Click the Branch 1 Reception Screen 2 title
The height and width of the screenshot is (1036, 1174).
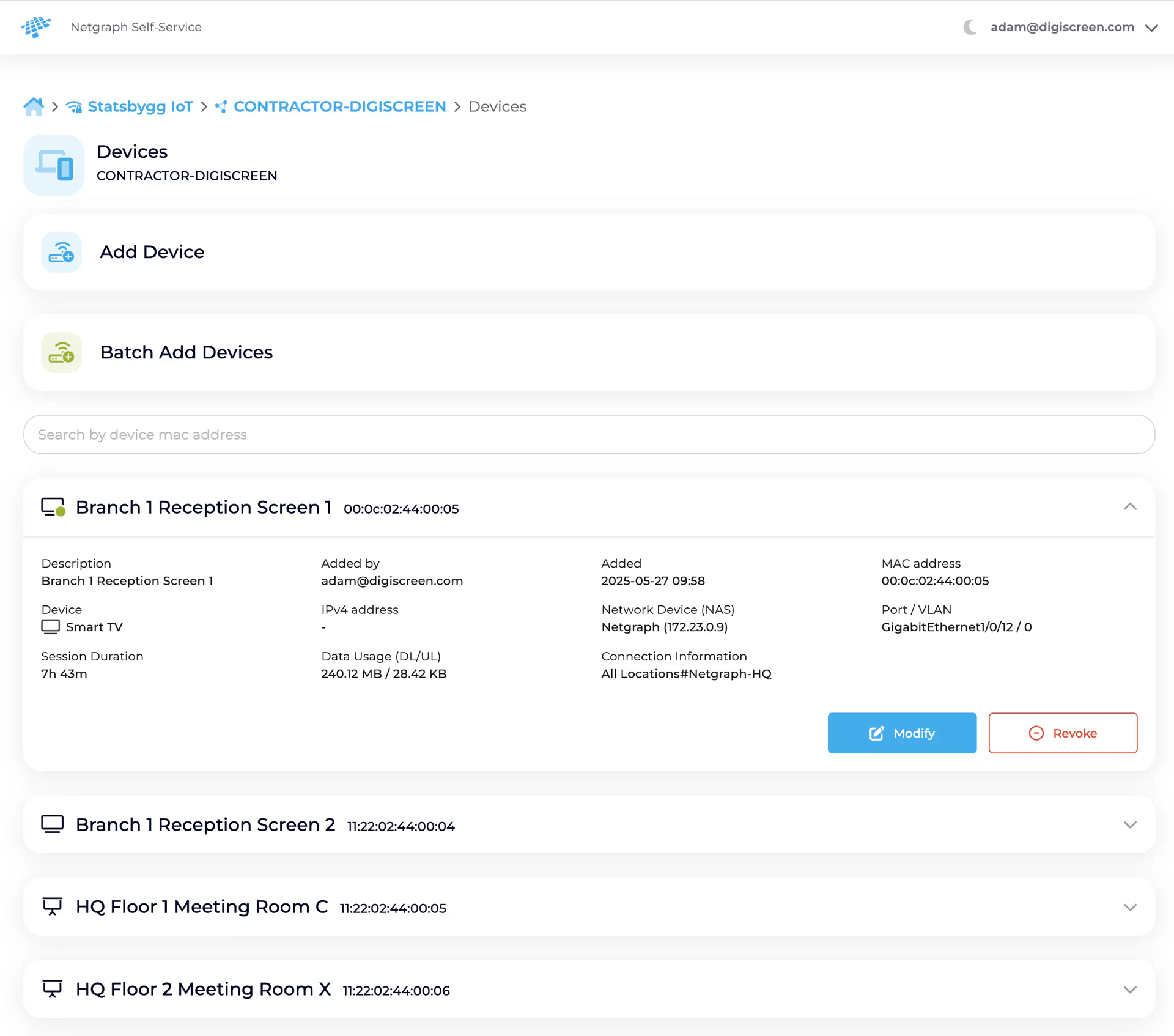[205, 824]
